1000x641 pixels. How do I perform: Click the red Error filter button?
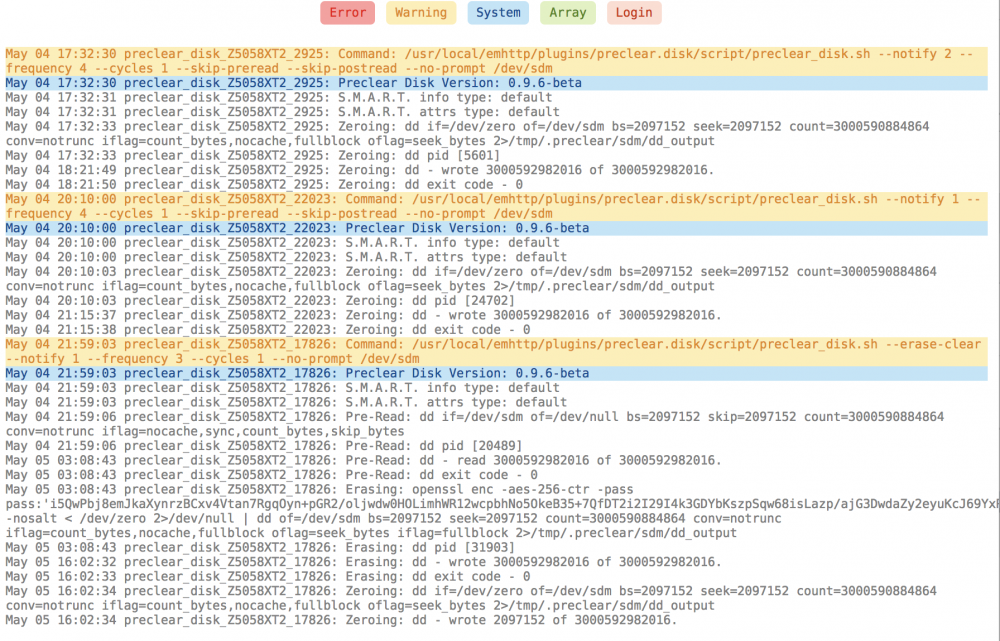tap(348, 13)
